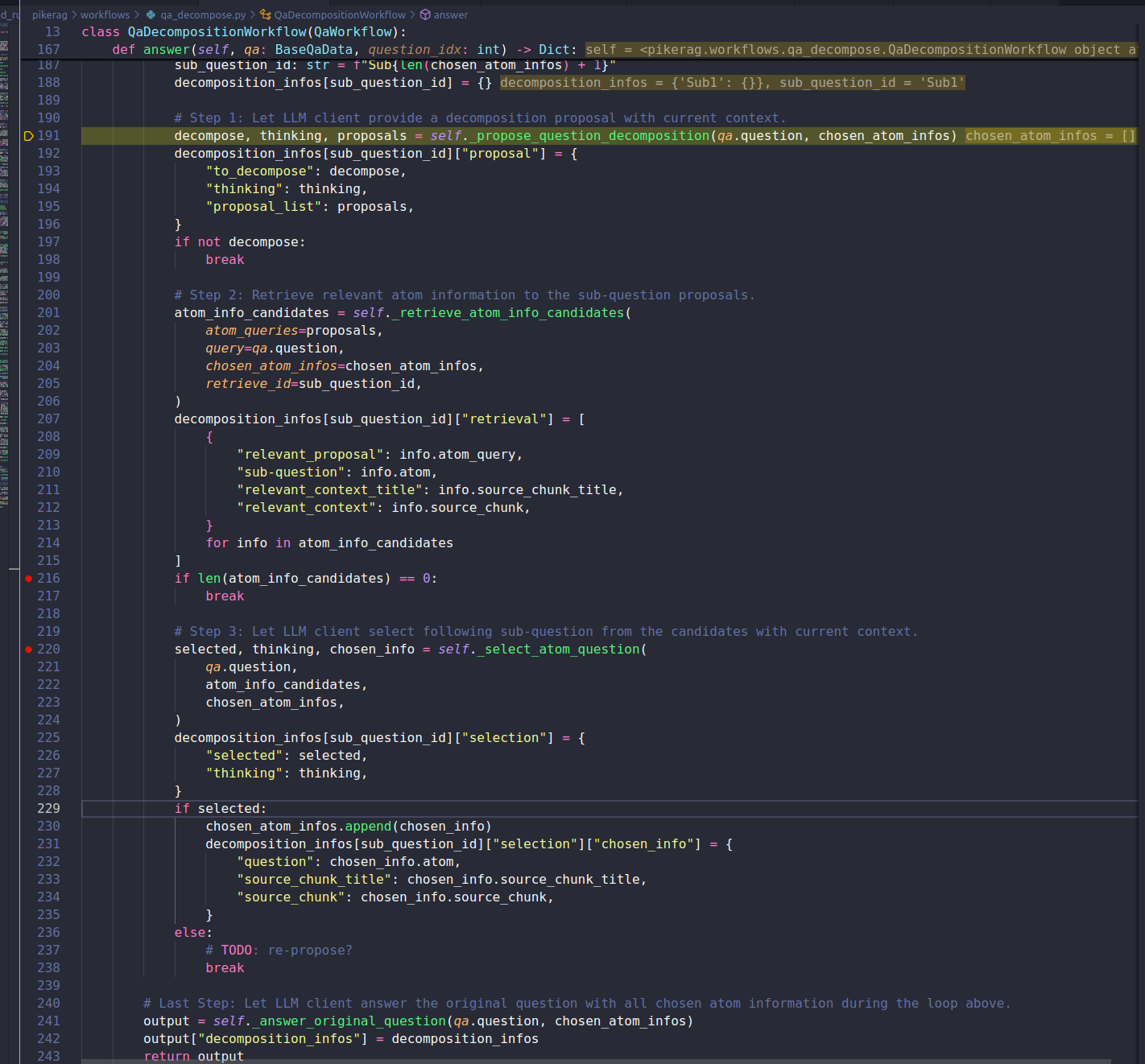
Task: Remove the breakpoint dot at line 216
Action: [28, 579]
